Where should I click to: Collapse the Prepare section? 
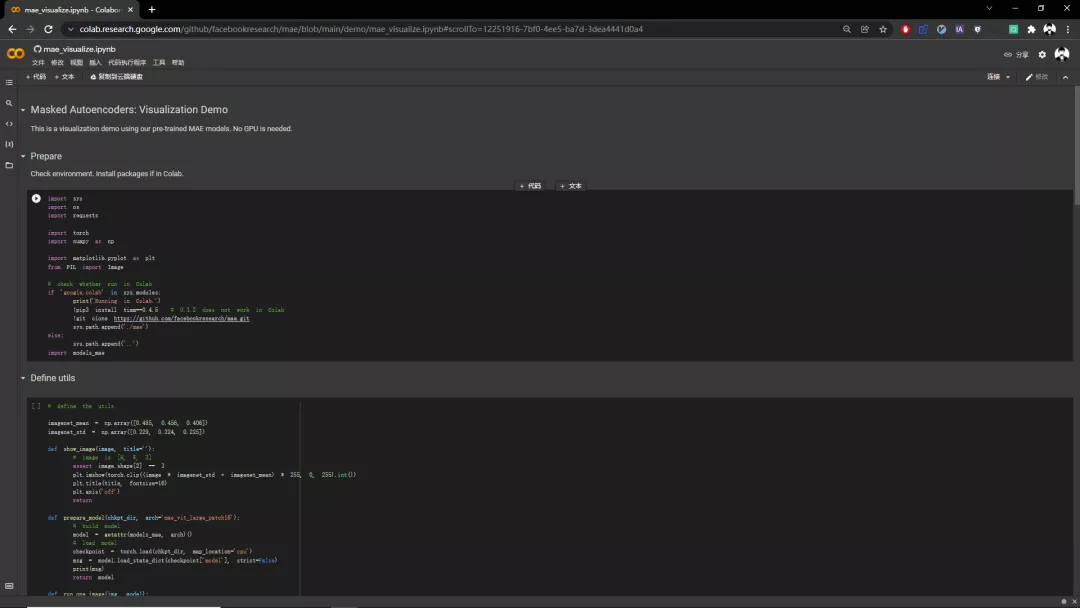tap(23, 156)
